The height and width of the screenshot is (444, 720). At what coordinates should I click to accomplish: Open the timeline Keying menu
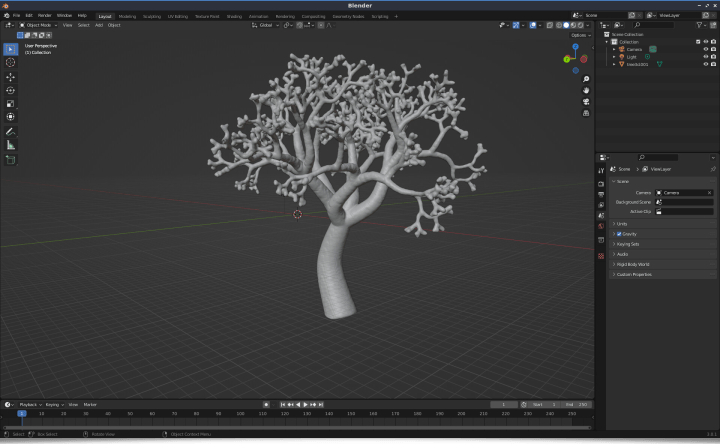(x=55, y=405)
